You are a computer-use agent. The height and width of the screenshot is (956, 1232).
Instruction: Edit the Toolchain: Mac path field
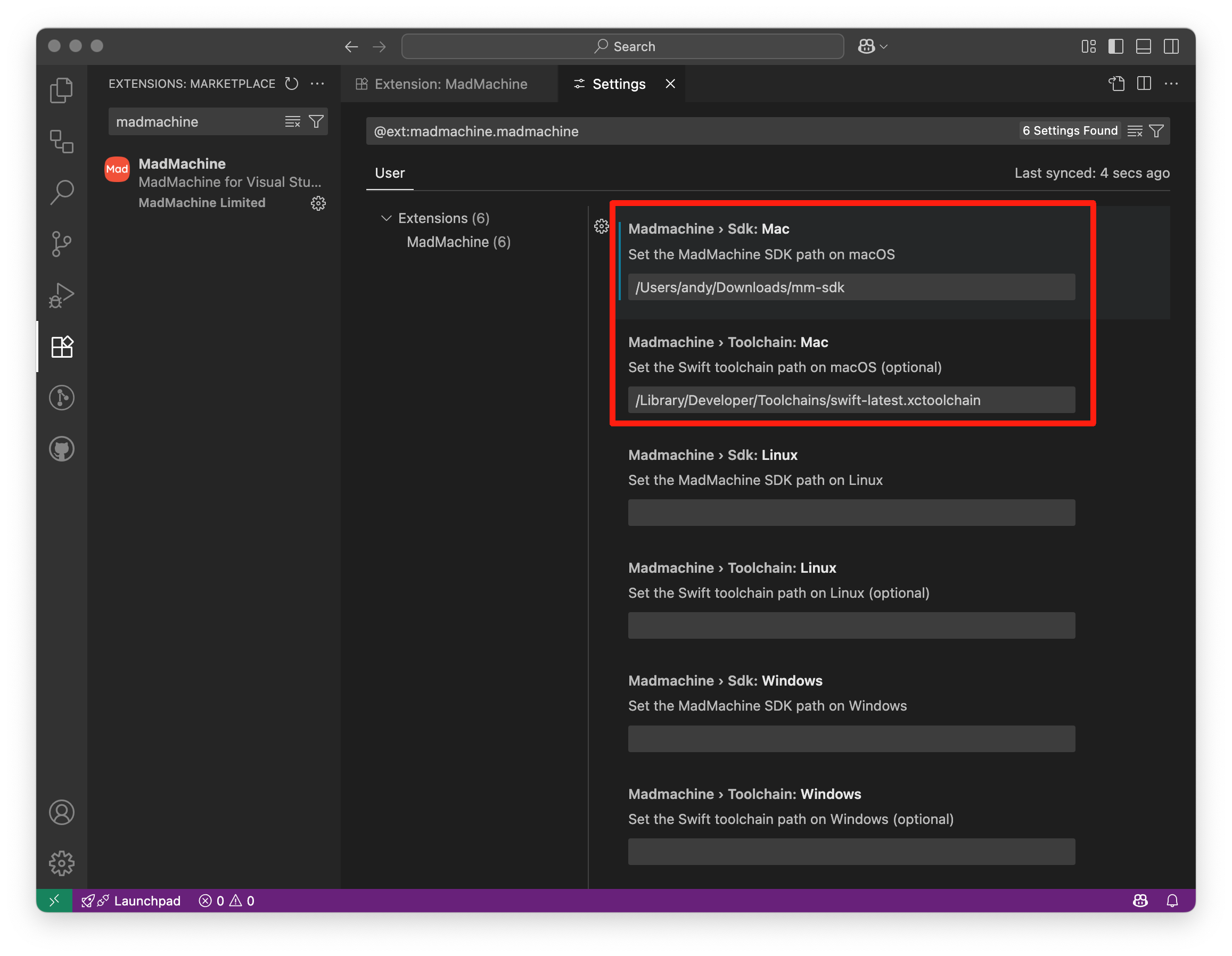[851, 400]
